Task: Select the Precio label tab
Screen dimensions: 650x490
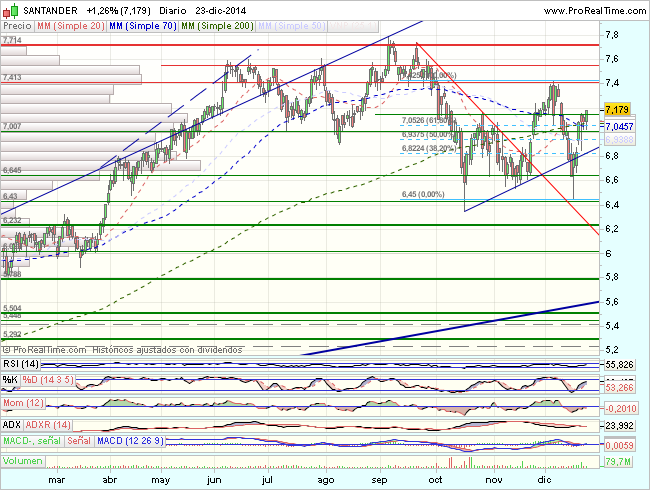Action: (x=17, y=25)
